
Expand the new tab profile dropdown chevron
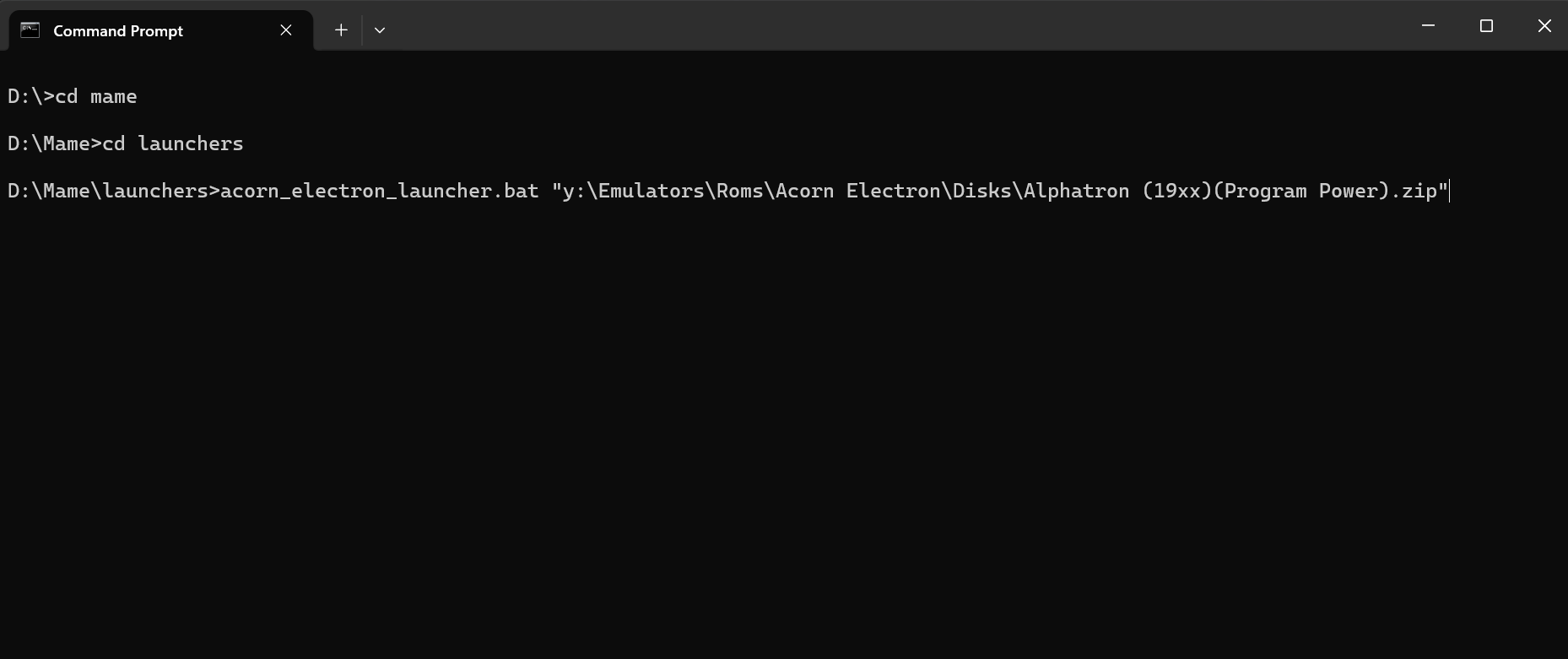tap(380, 30)
